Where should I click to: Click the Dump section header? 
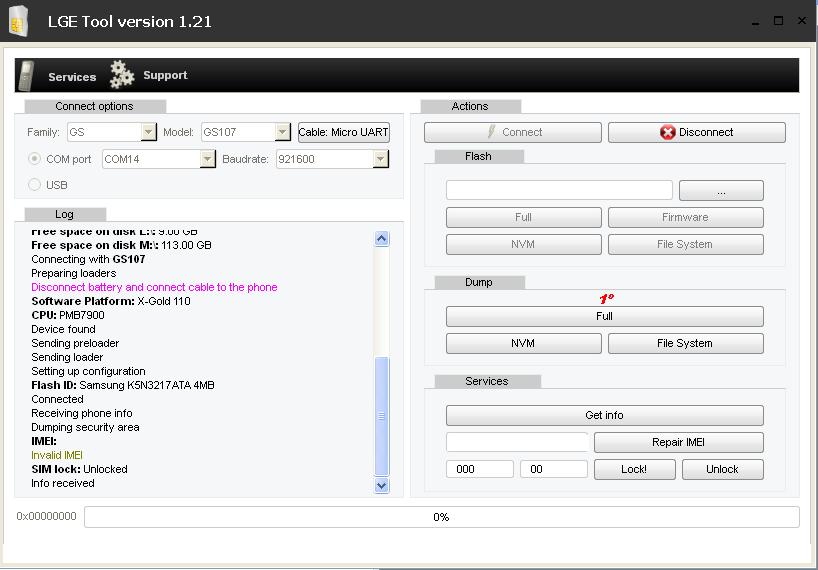tap(479, 282)
